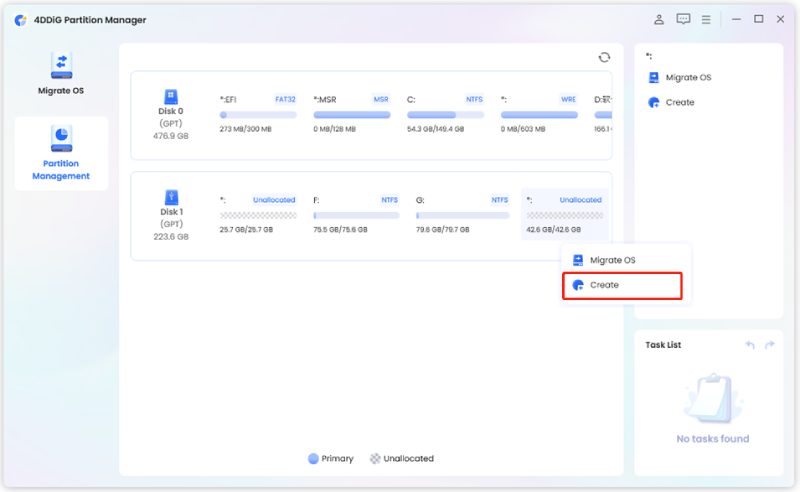Image resolution: width=800 pixels, height=492 pixels.
Task: Click Create icon in right panel
Action: [x=654, y=103]
